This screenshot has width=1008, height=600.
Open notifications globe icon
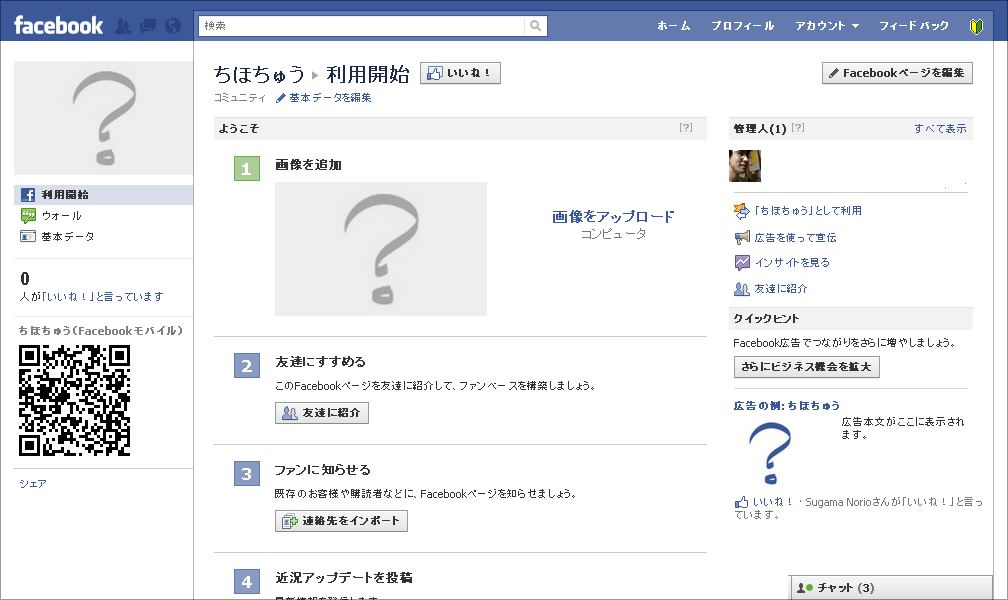[x=173, y=26]
